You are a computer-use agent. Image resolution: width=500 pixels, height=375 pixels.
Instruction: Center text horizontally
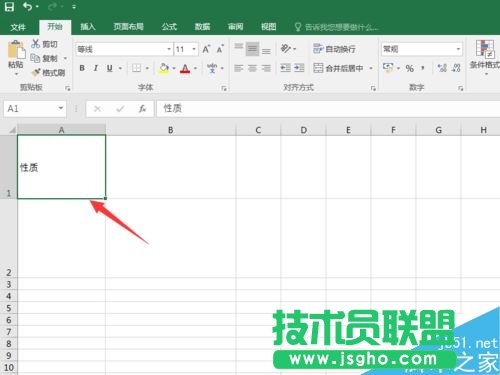tap(253, 68)
